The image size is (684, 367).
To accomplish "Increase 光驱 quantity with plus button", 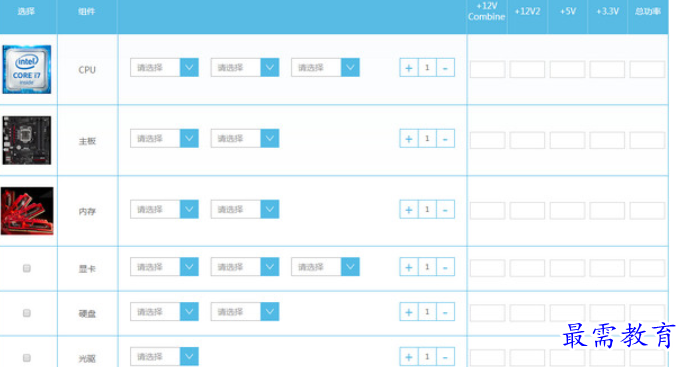I will pyautogui.click(x=409, y=357).
